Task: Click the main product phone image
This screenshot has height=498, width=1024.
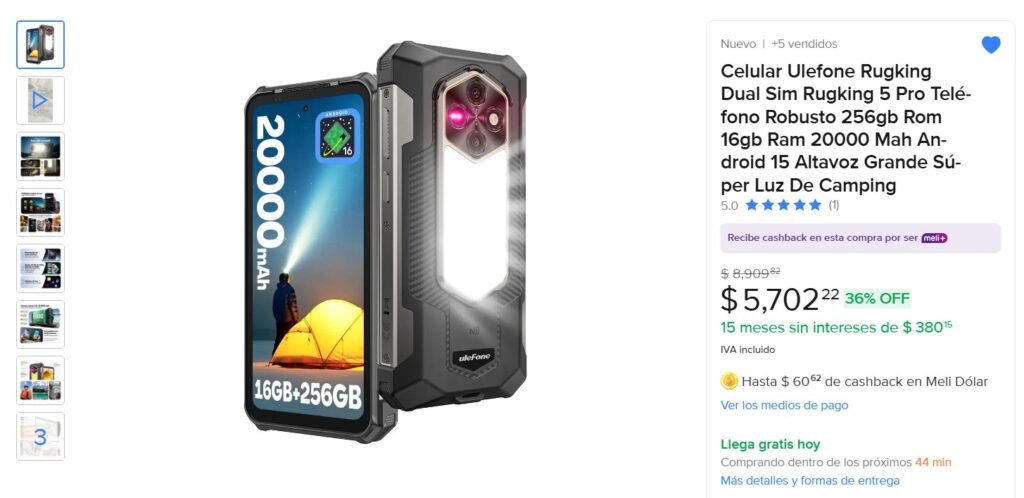Action: tap(386, 241)
